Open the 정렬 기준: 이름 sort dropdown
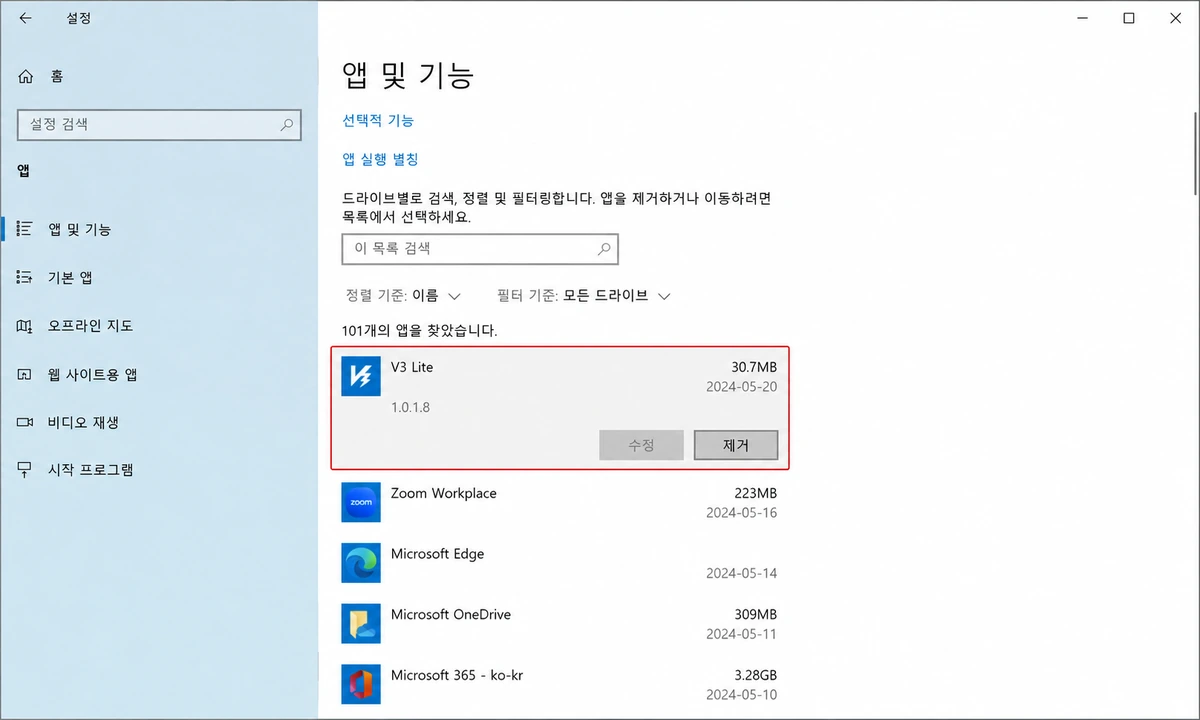1200x720 pixels. tap(403, 296)
